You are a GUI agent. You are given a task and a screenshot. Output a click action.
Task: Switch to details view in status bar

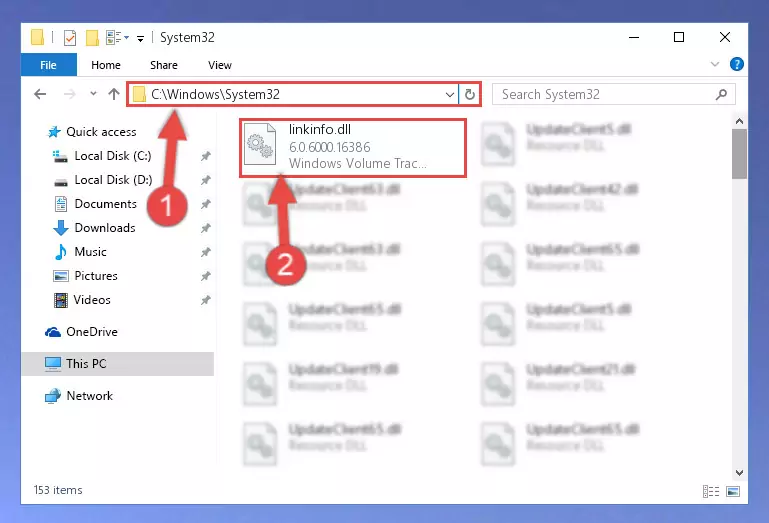(711, 491)
